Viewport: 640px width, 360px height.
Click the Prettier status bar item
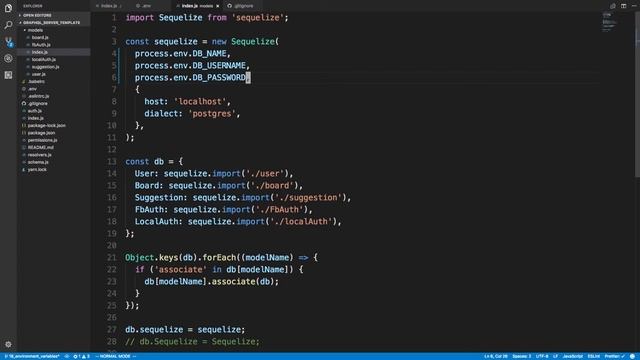click(x=614, y=356)
